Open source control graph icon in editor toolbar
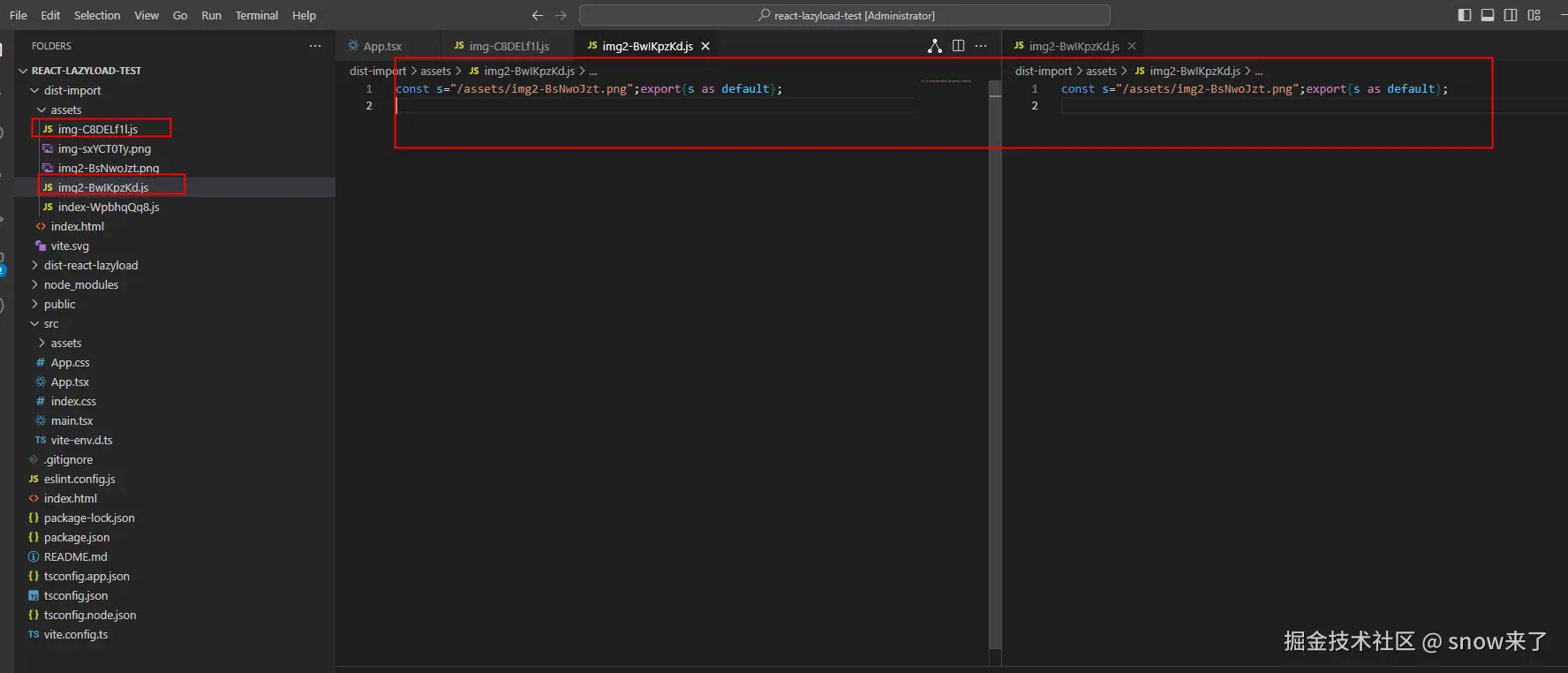 (x=935, y=46)
